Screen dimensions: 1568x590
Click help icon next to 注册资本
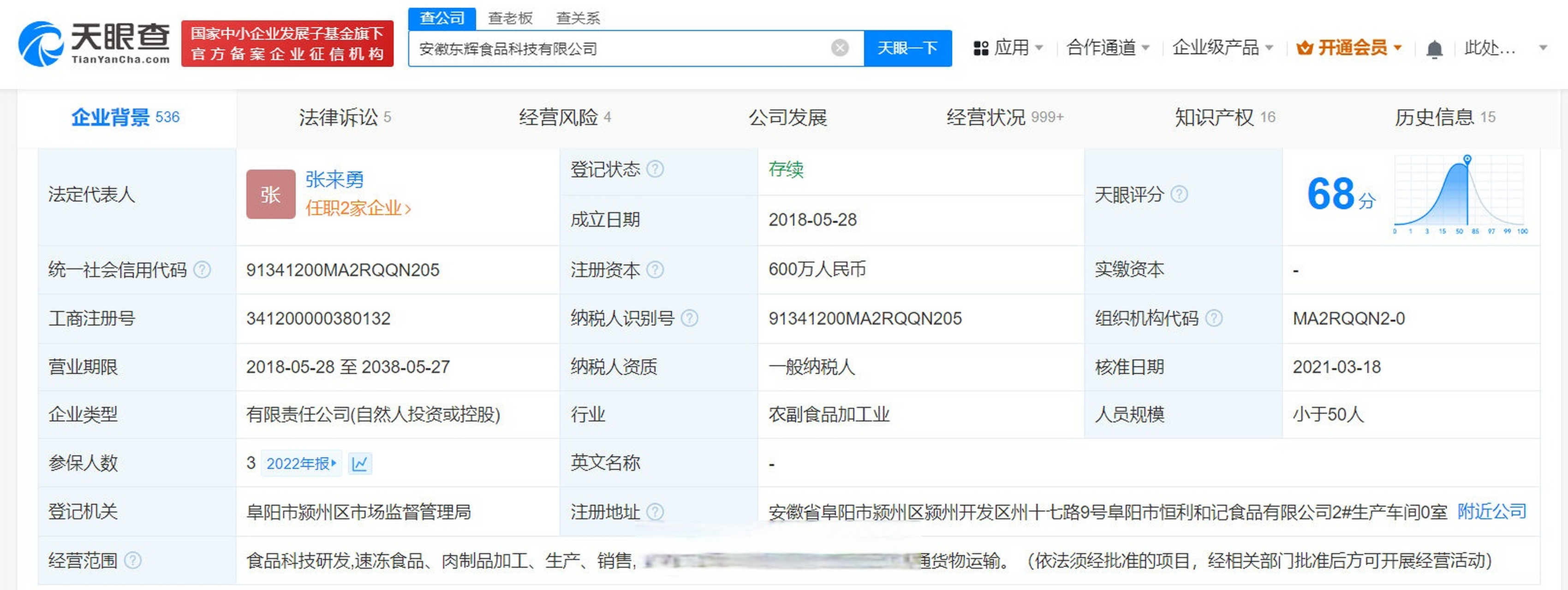(655, 270)
